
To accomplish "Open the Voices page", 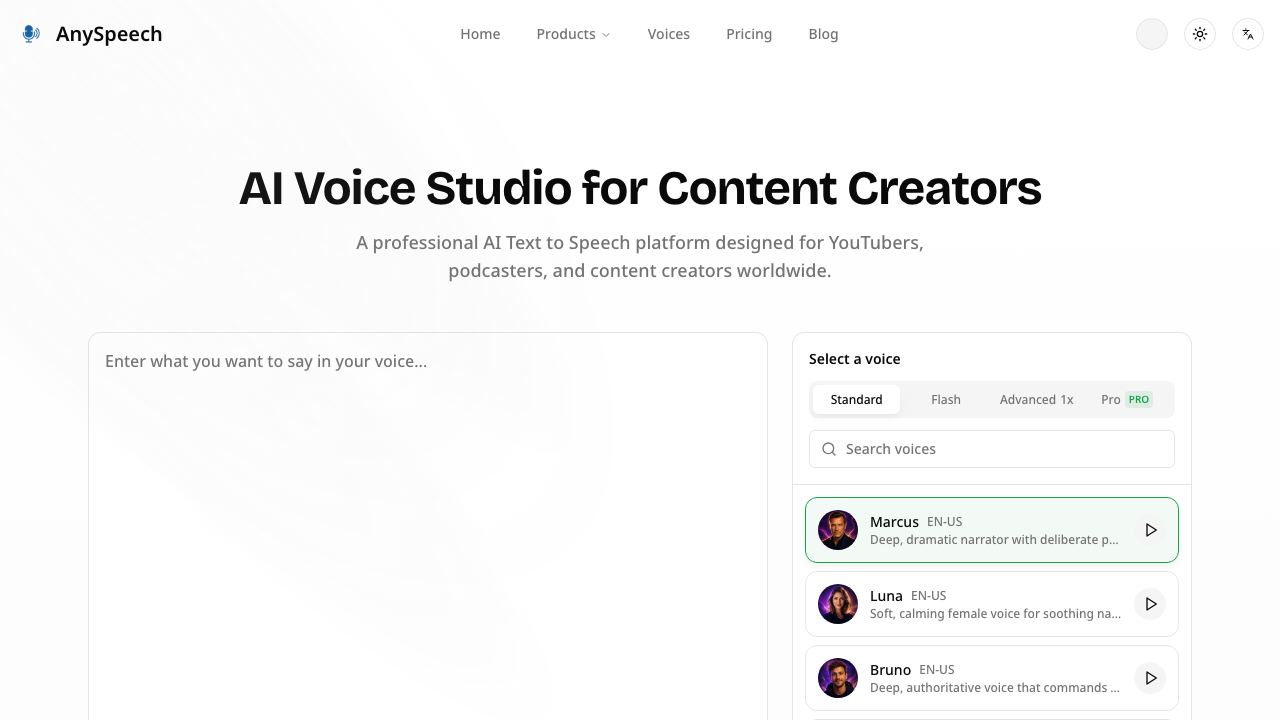I will [669, 34].
